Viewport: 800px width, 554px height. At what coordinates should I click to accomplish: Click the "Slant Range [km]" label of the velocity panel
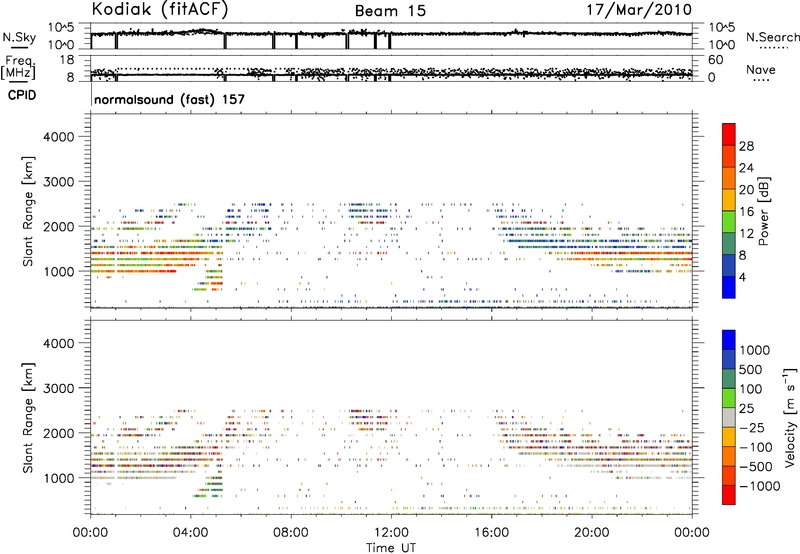pos(28,417)
